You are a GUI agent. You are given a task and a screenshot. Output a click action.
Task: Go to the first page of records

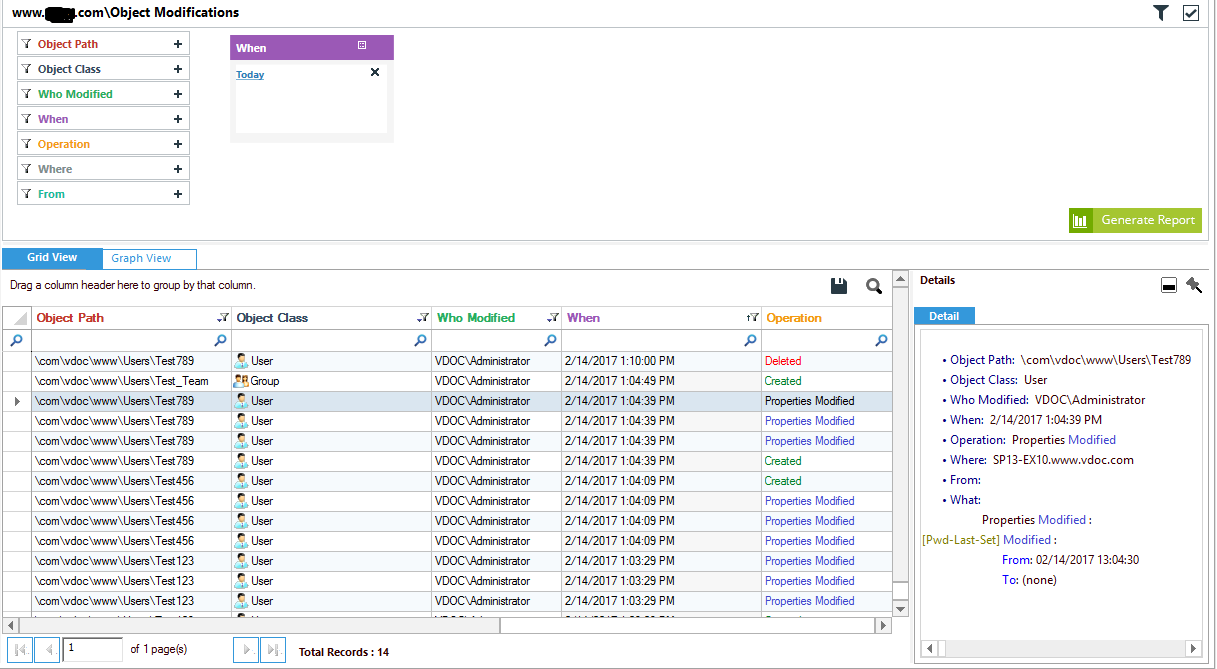point(20,650)
